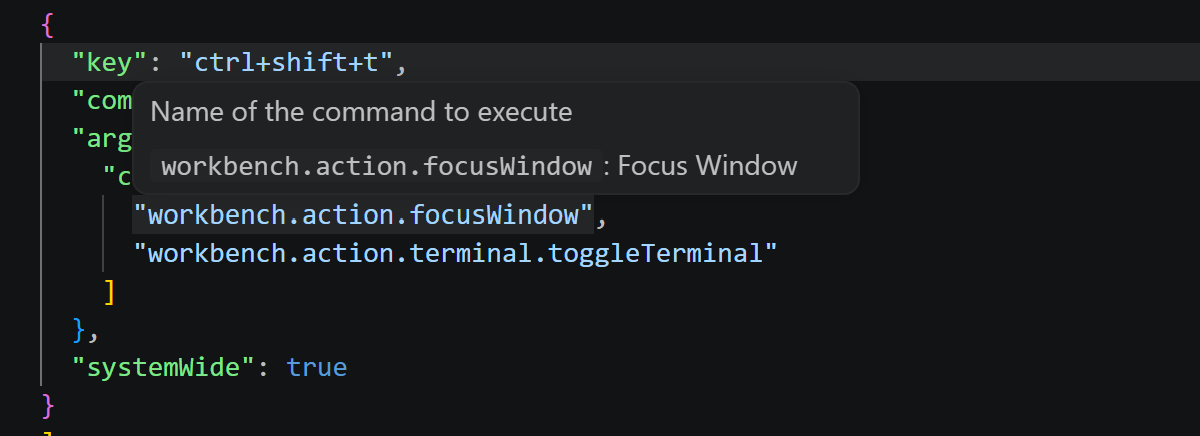This screenshot has width=1200, height=436.
Task: Click the "workbench.action.terminal.toggleTerminal" string
Action: [x=455, y=253]
